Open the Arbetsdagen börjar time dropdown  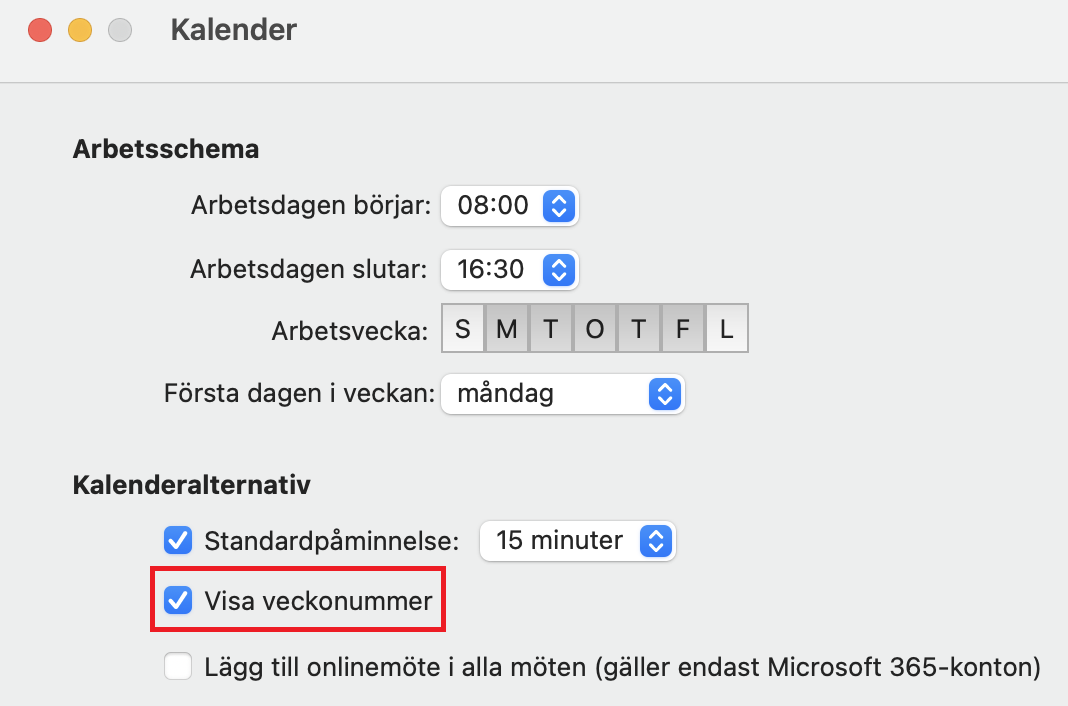(558, 207)
